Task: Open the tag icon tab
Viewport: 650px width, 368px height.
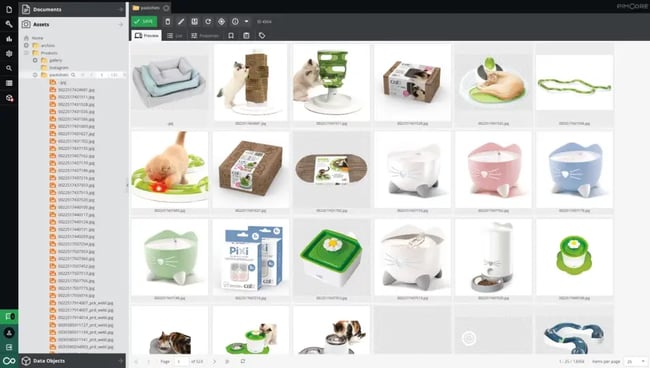Action: (262, 36)
